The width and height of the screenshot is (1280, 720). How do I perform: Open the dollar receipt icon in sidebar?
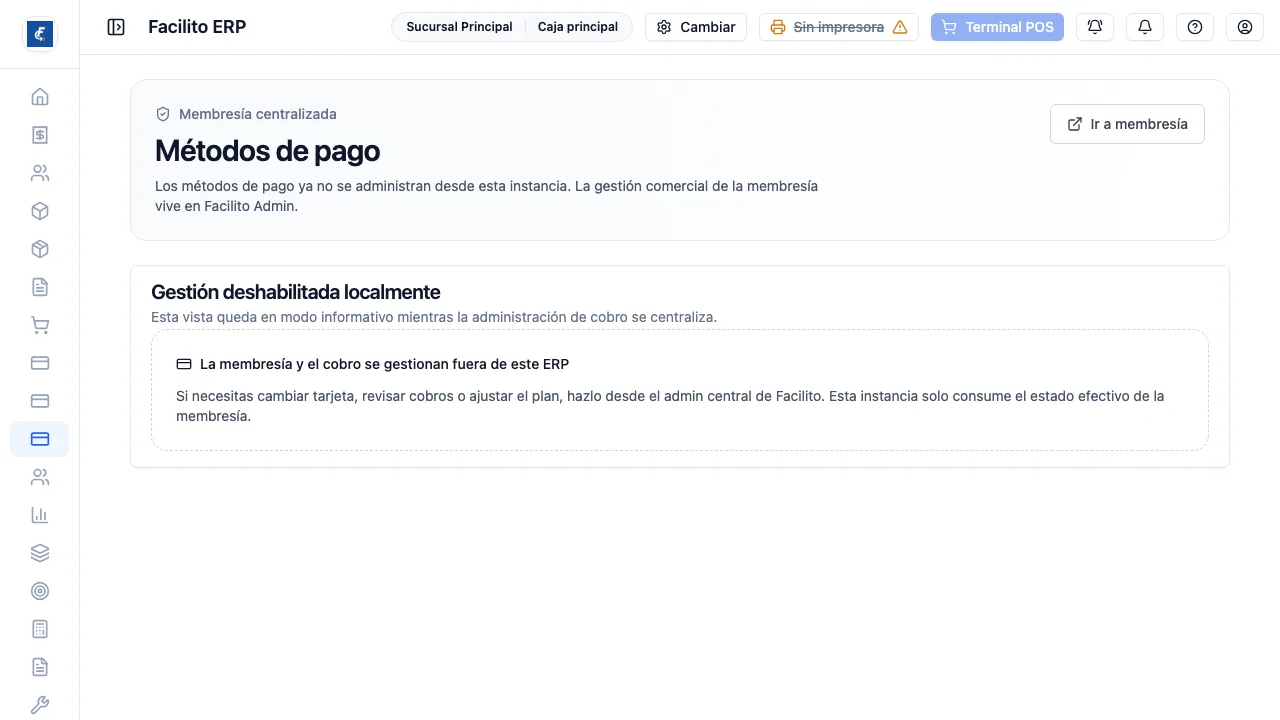pos(40,135)
